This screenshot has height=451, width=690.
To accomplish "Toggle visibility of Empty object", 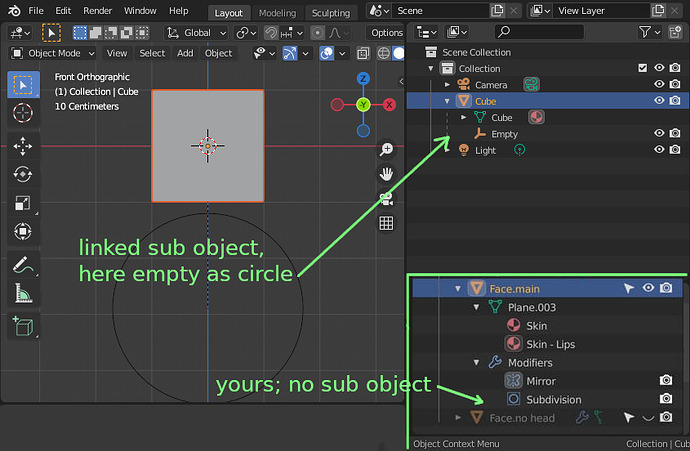I will click(x=659, y=133).
